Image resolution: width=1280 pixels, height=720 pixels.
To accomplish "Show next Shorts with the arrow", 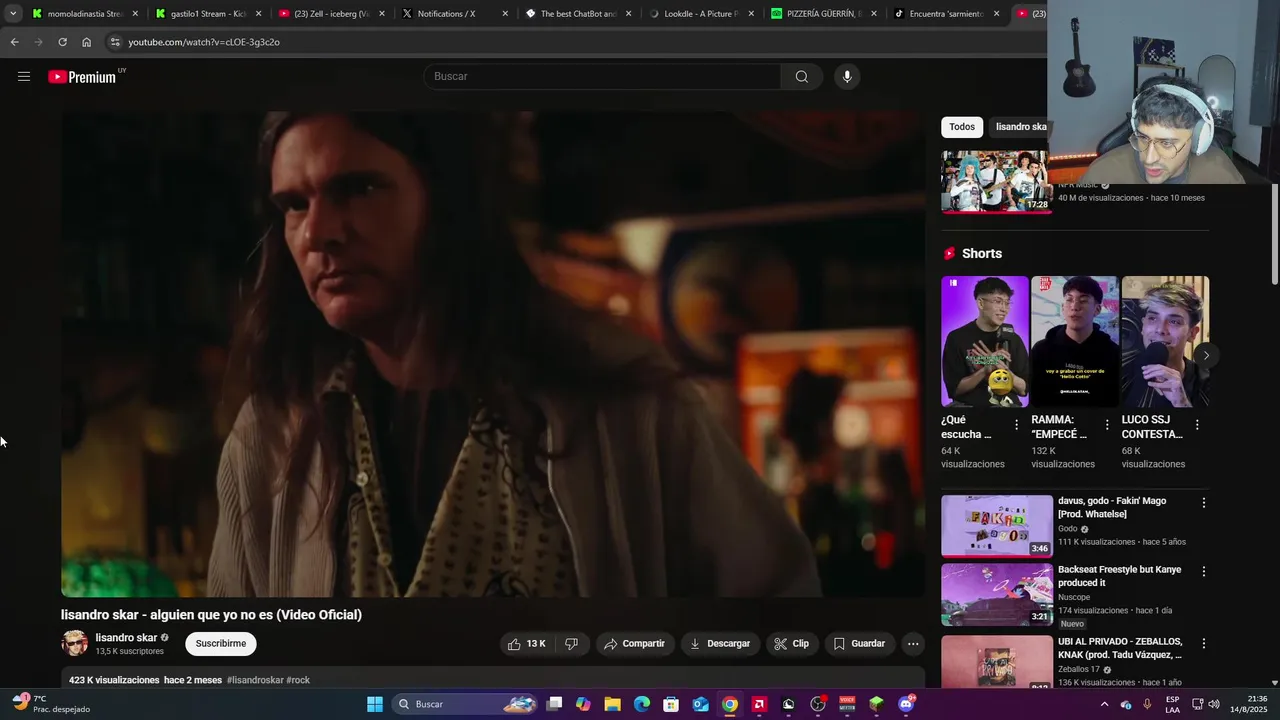I will coord(1206,355).
